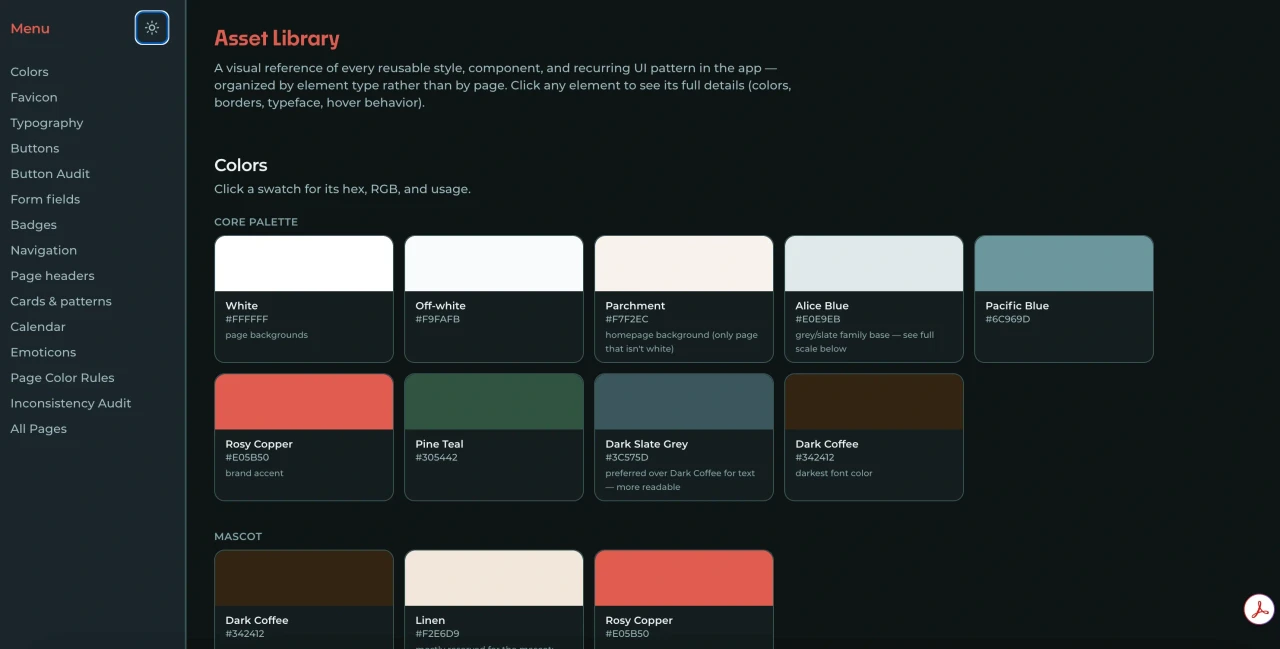Screen dimensions: 1280x649
Task: Select Rosy Copper in Core Palette
Action: [x=304, y=437]
